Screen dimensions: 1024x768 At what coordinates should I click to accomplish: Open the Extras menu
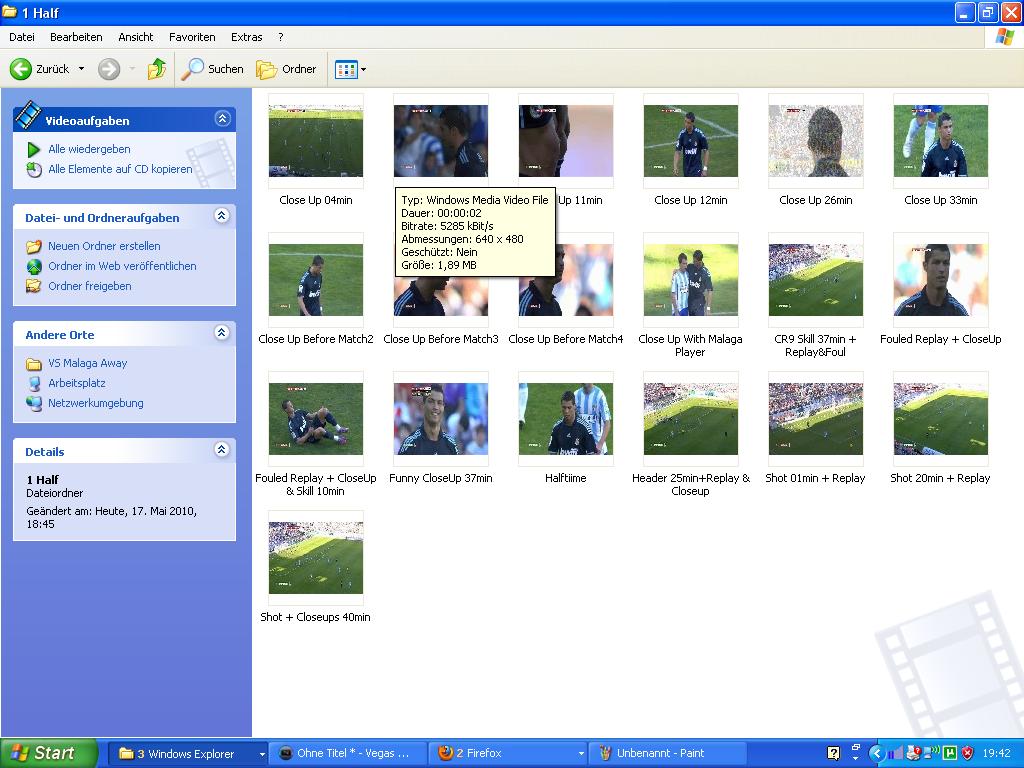246,37
